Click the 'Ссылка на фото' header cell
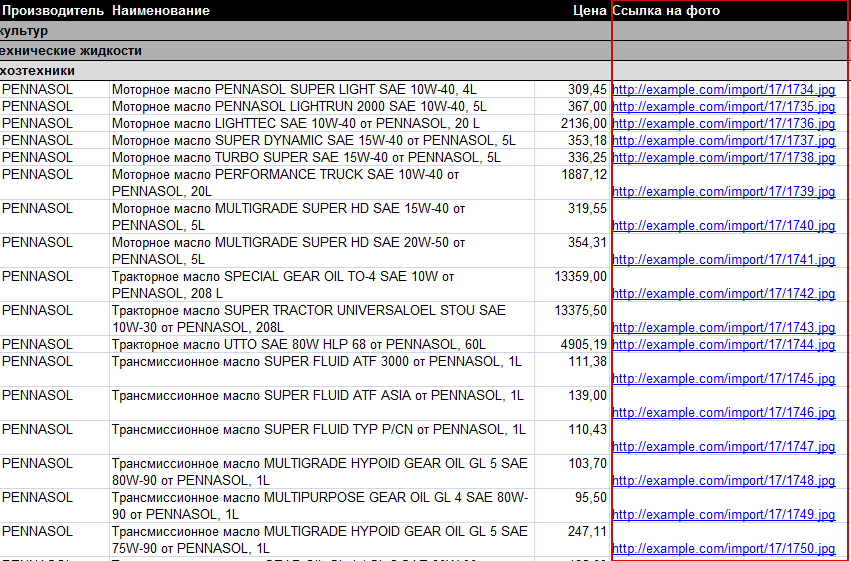The image size is (851, 561). [x=666, y=11]
